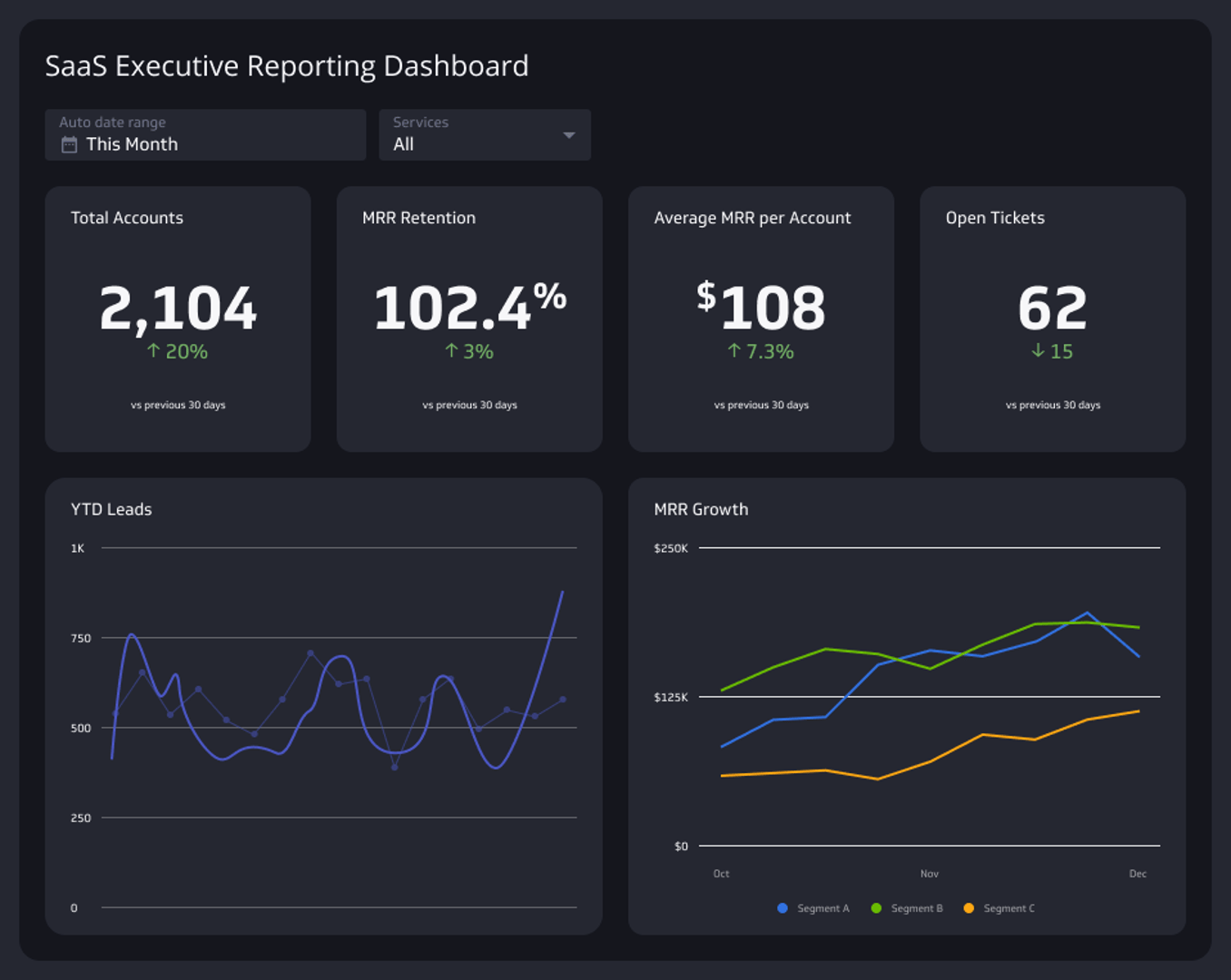Click the 2,104 accounts value
The height and width of the screenshot is (980, 1231).
click(x=178, y=309)
